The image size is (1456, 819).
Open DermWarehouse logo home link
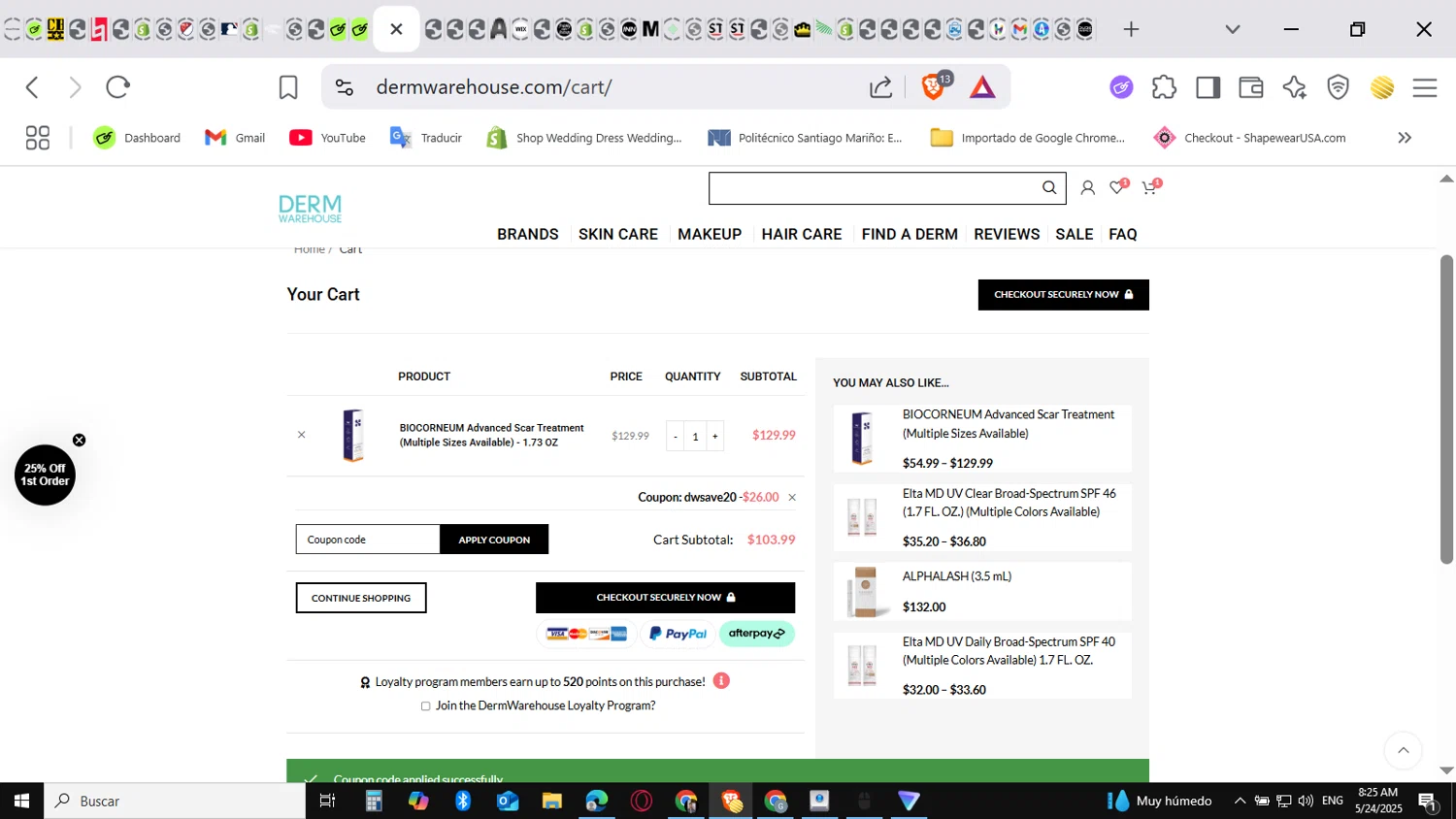point(310,209)
